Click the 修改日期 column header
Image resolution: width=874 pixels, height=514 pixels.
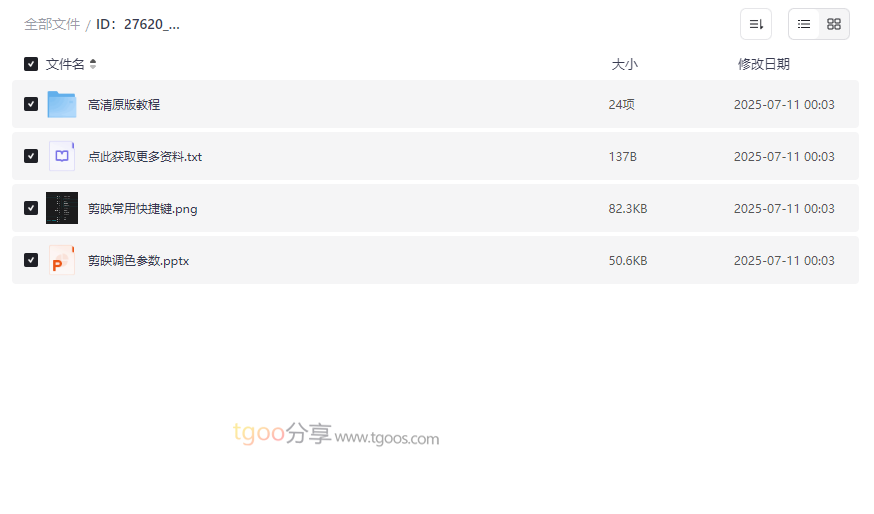click(763, 64)
